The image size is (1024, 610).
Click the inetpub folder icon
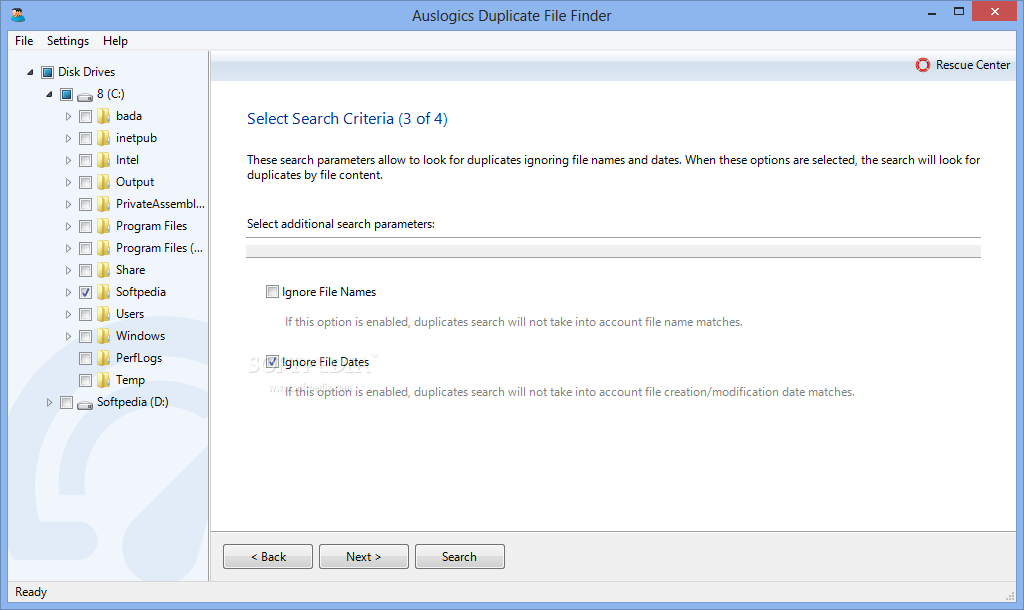103,138
